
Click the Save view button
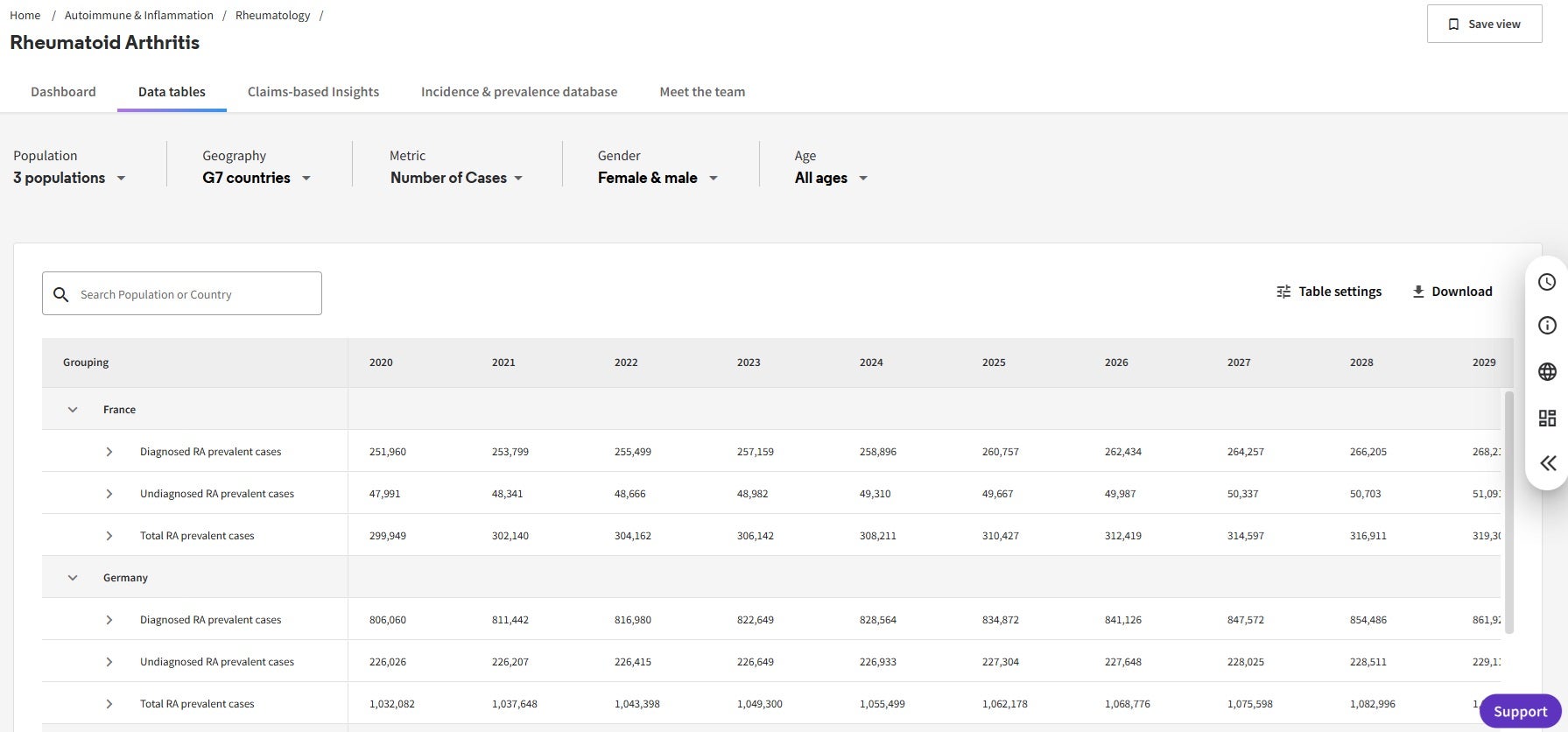click(1484, 24)
